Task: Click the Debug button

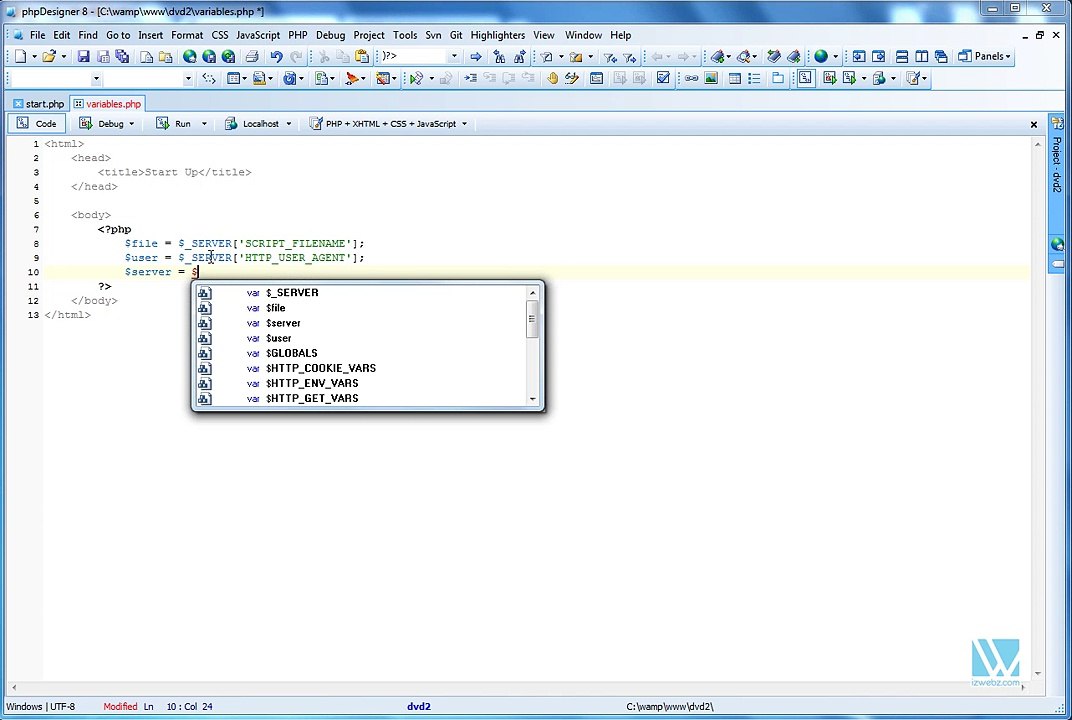Action: [x=103, y=124]
